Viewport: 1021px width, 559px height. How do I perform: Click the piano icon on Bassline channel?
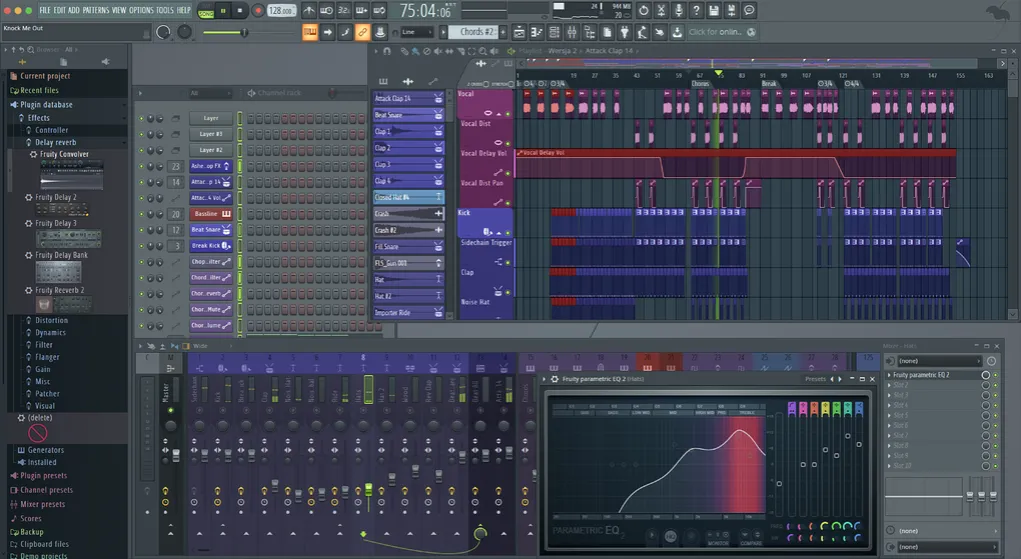coord(226,214)
